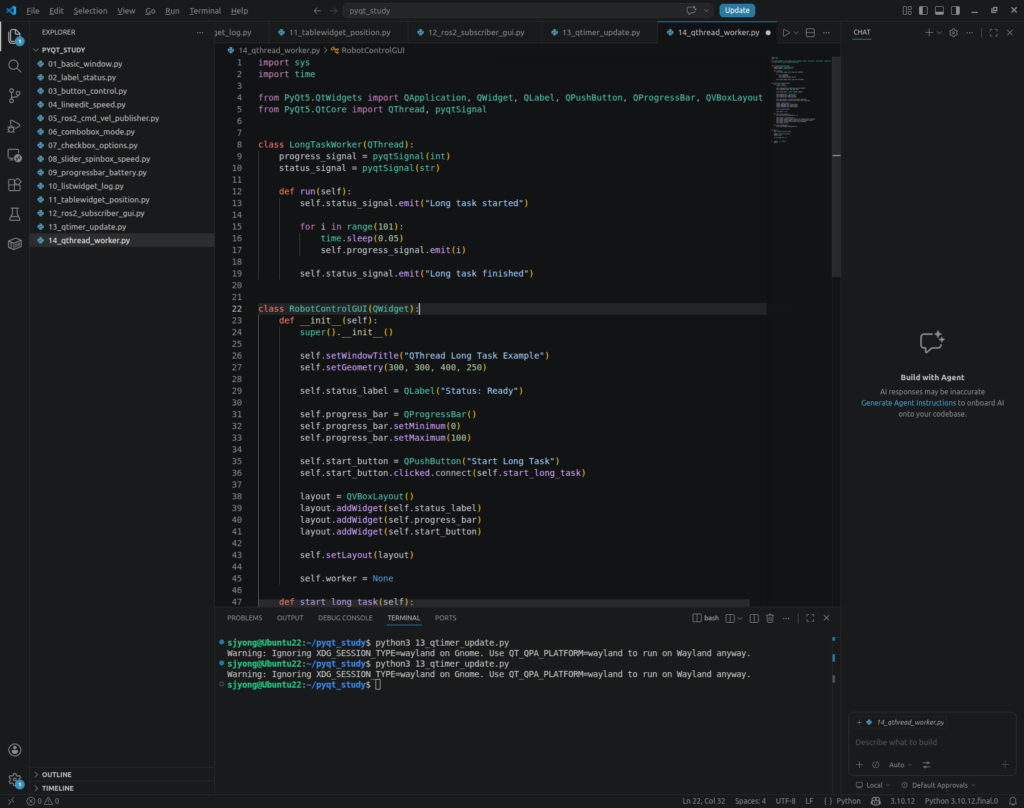The image size is (1024, 808).
Task: Collapse the PYQT_STUDY folder
Action: (122, 50)
